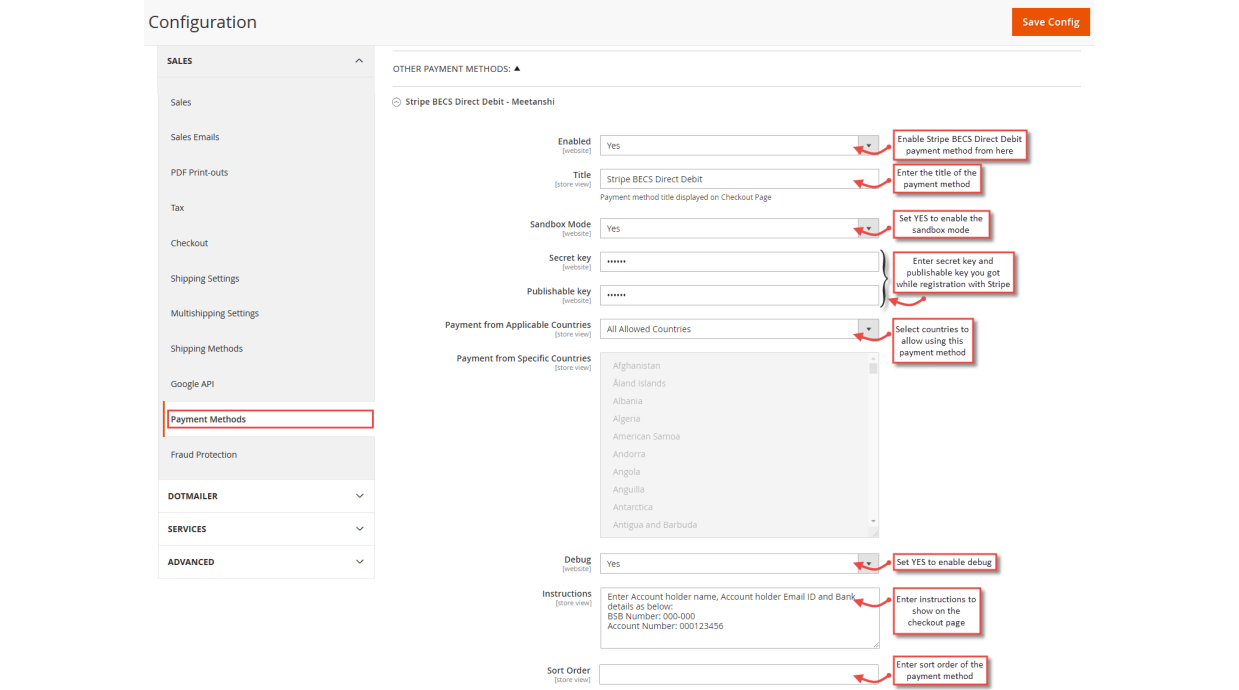Expand the ADVANCED section

[266, 562]
